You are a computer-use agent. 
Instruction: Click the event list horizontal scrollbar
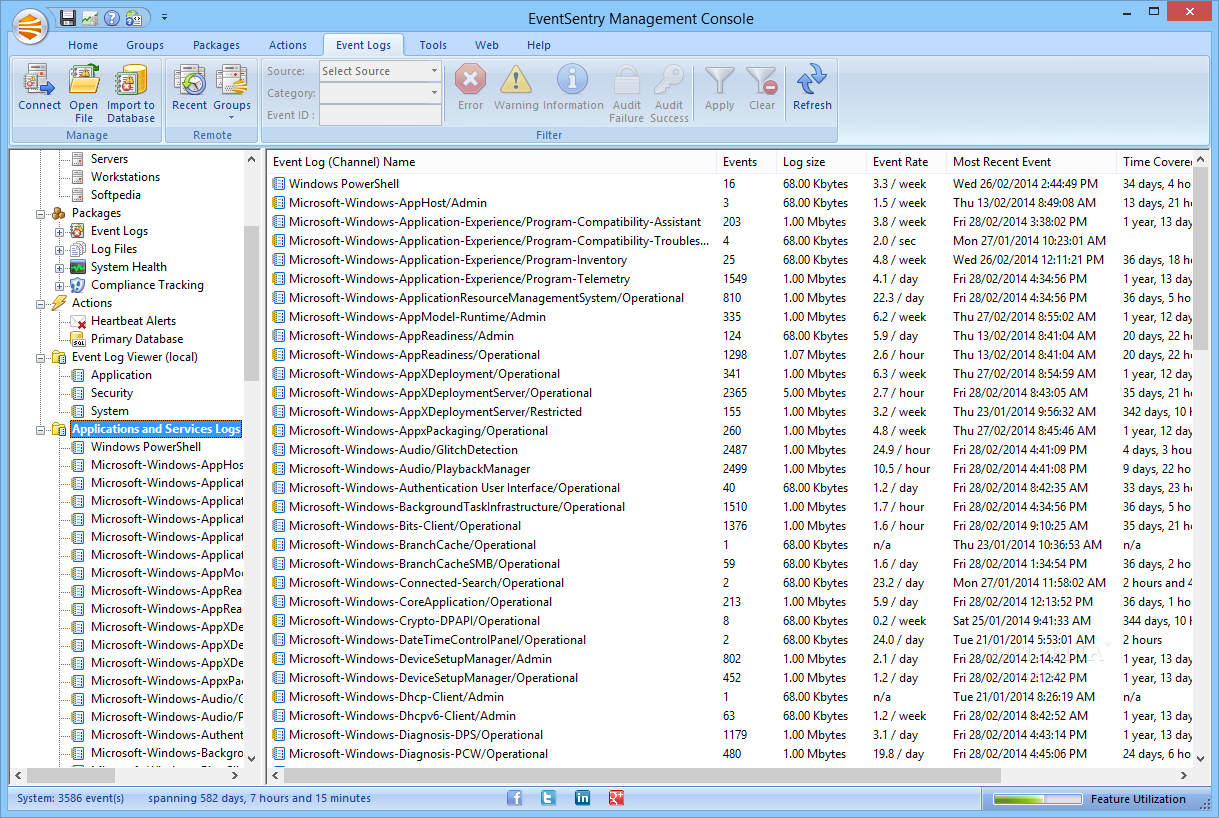(730, 776)
